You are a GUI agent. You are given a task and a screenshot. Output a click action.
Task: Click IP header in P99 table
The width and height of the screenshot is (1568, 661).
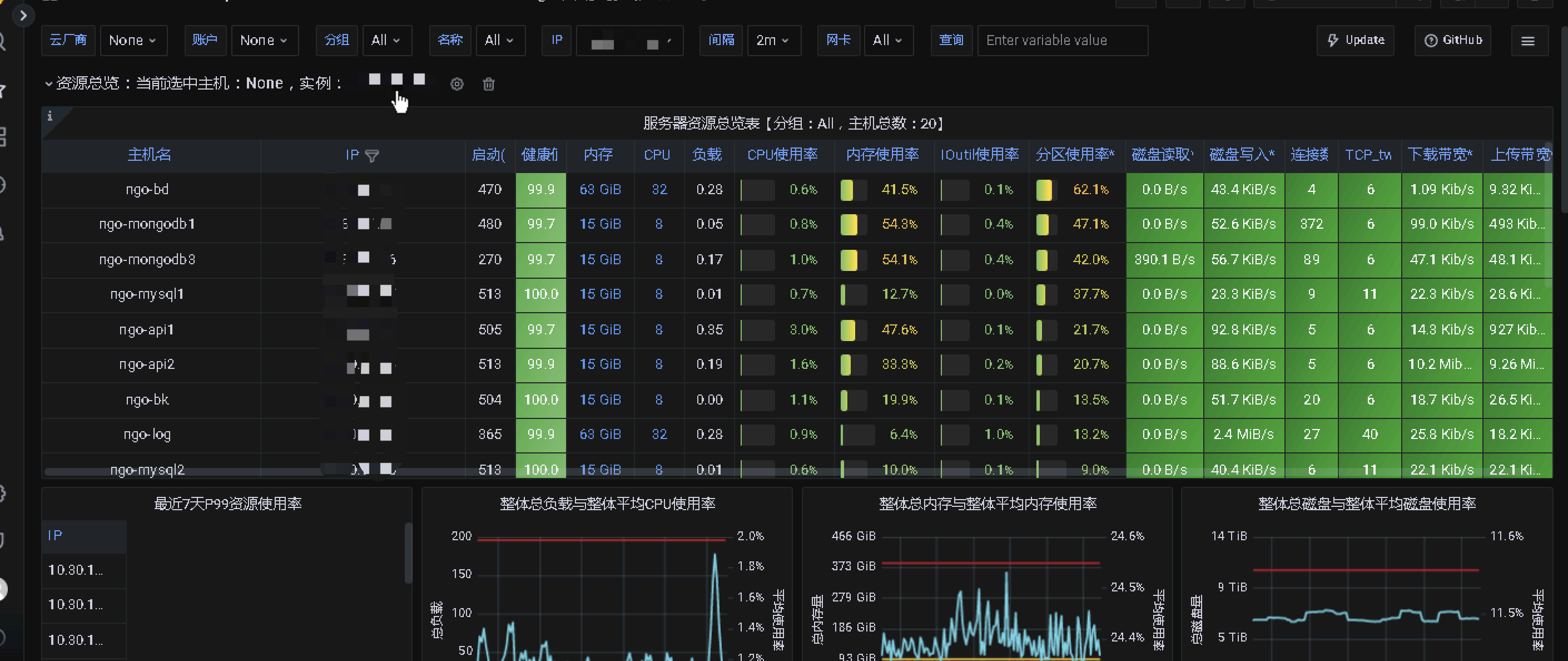click(56, 536)
